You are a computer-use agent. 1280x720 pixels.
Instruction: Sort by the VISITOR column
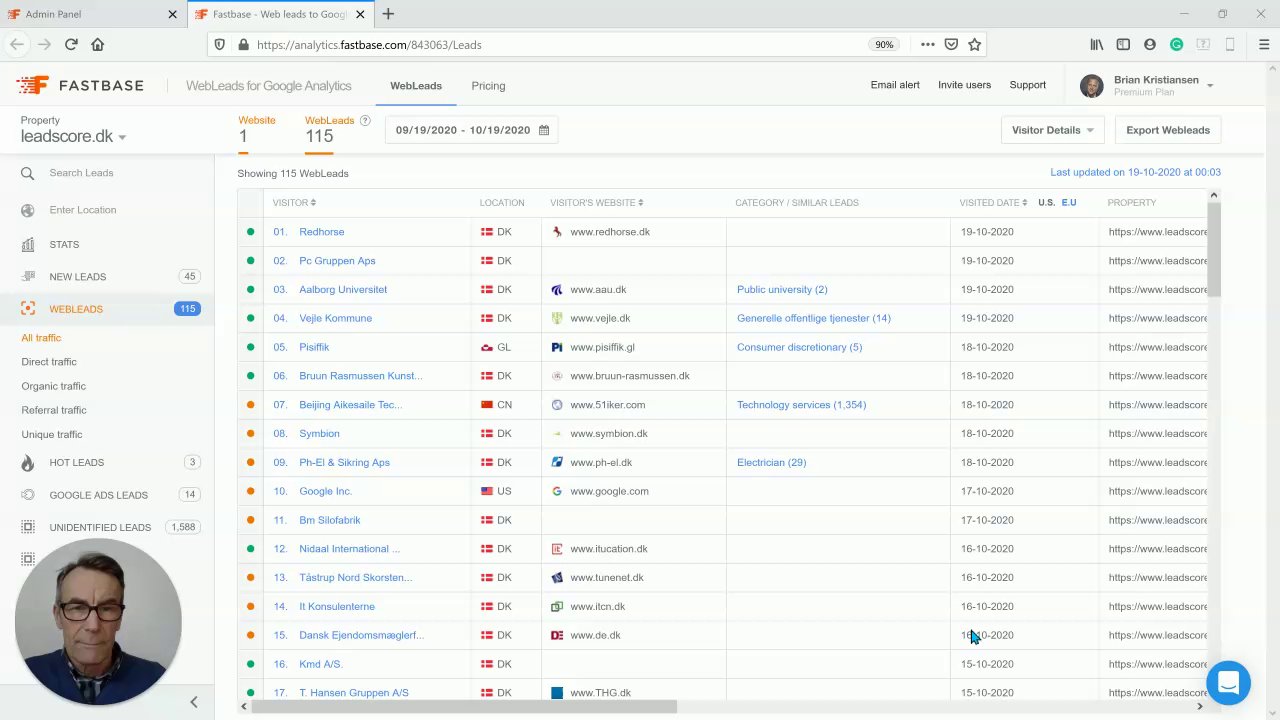(294, 203)
